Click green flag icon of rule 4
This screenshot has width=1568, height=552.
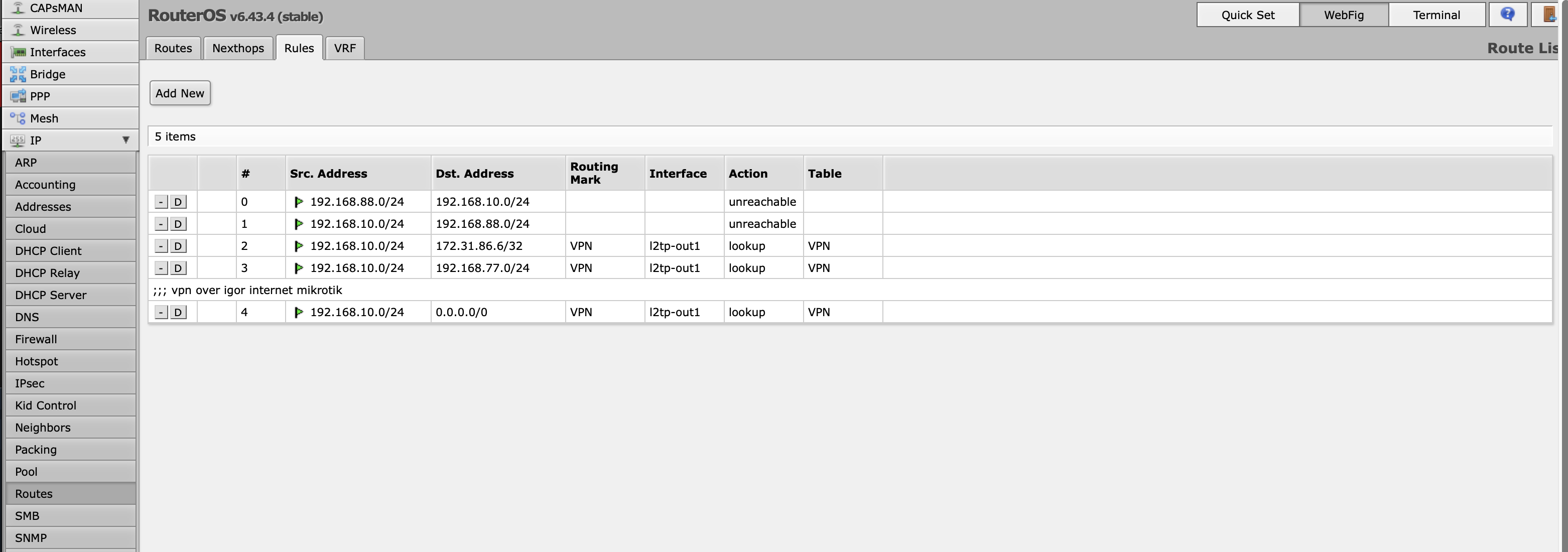coord(298,312)
